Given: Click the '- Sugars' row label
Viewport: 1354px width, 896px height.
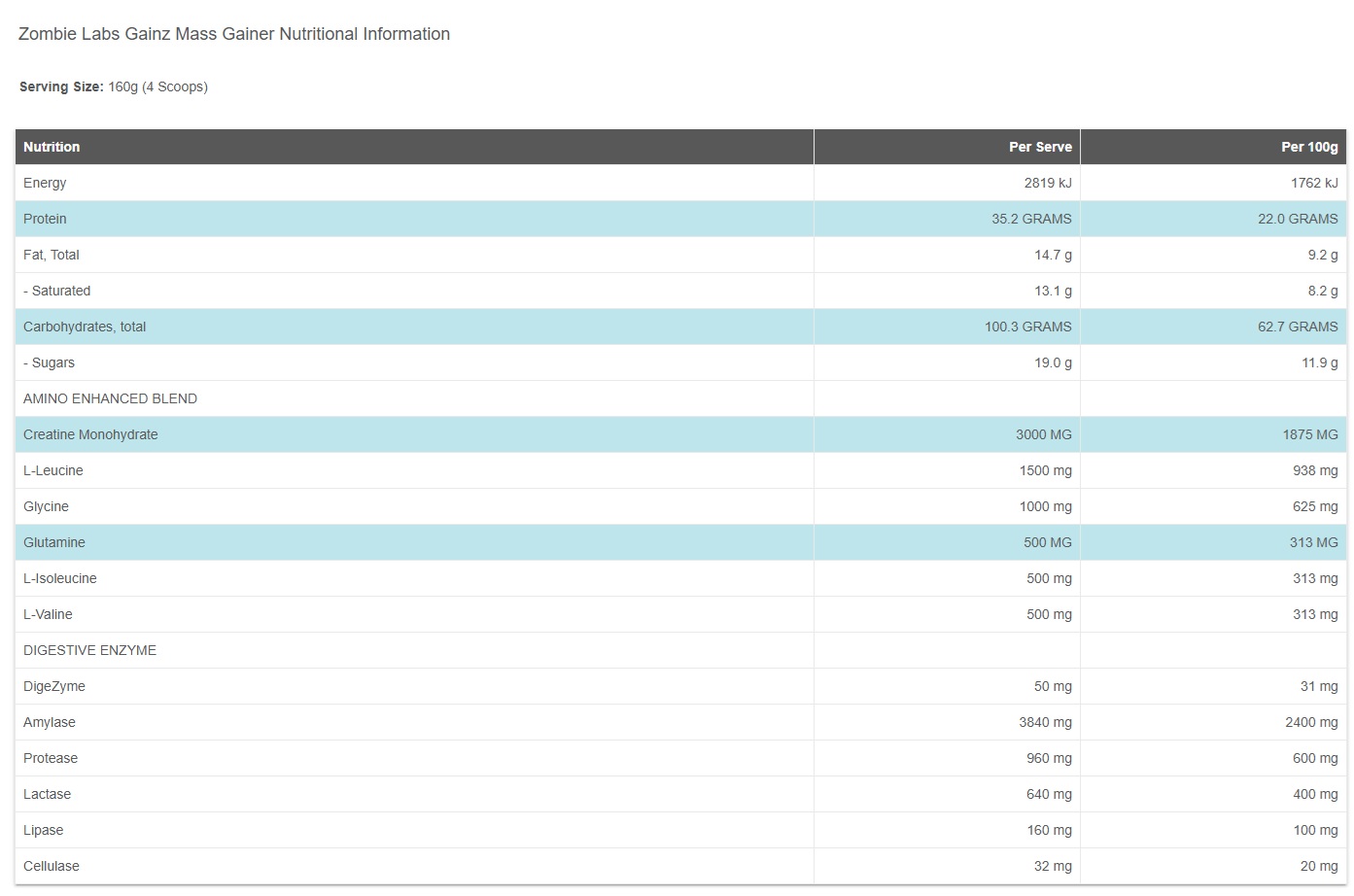Looking at the screenshot, I should 49,362.
